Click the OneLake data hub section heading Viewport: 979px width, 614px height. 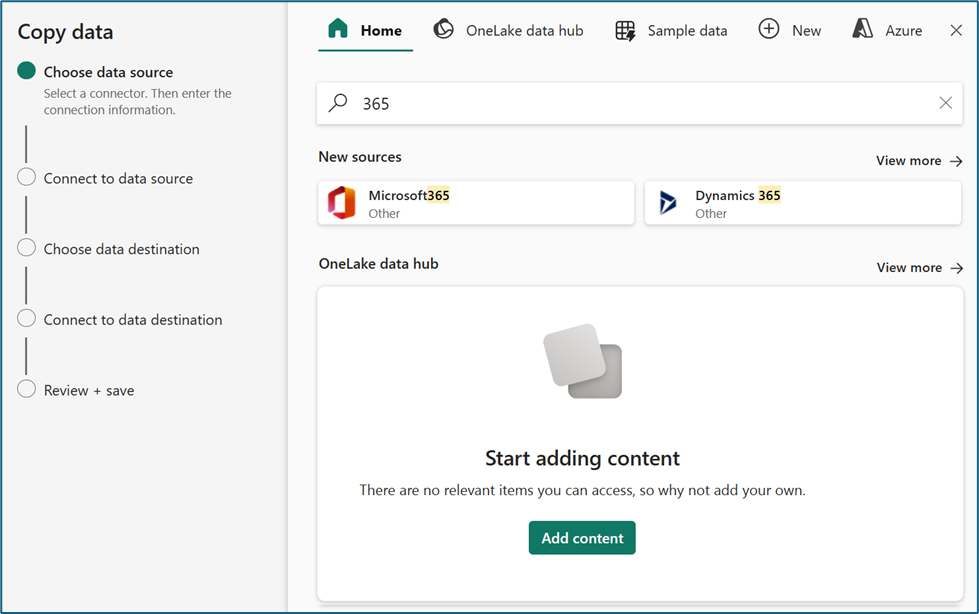point(378,264)
